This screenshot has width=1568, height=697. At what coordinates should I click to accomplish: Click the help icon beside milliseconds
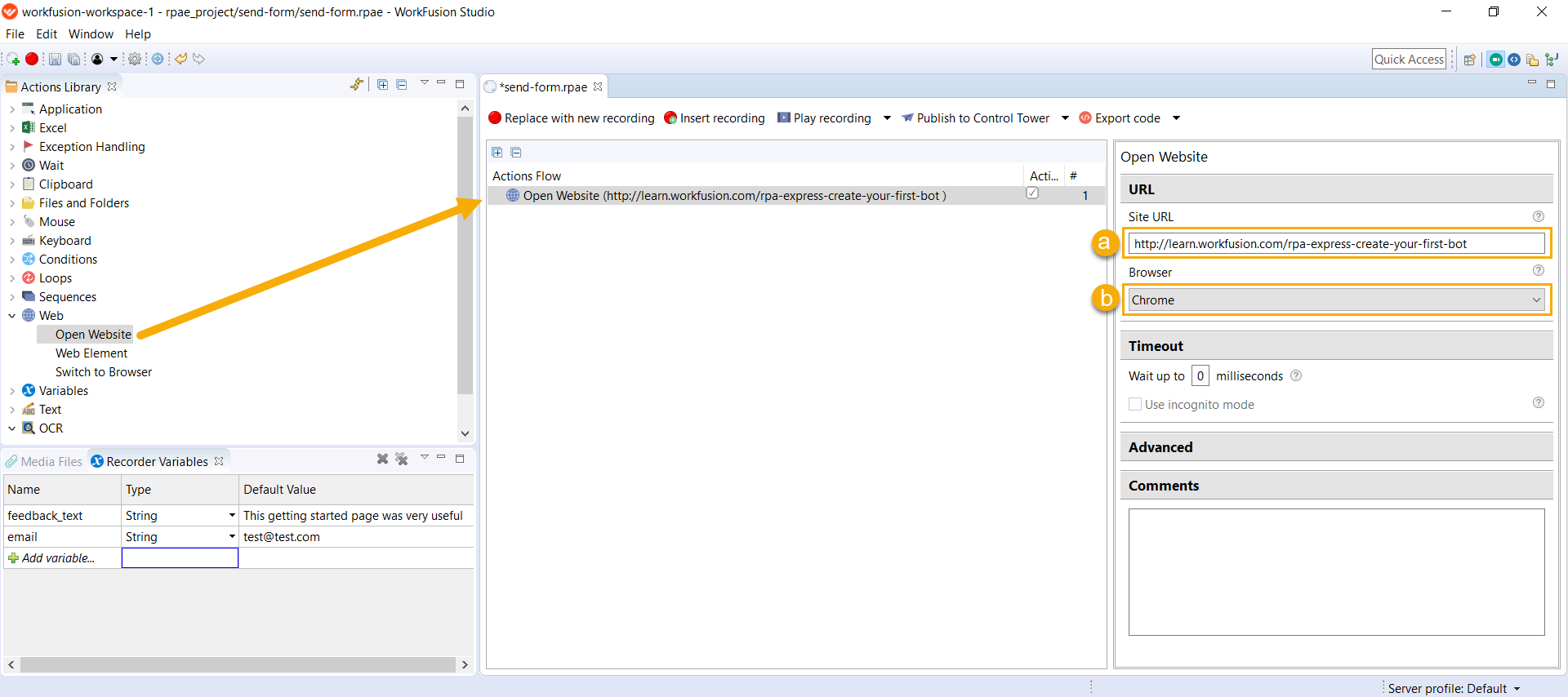pos(1296,375)
